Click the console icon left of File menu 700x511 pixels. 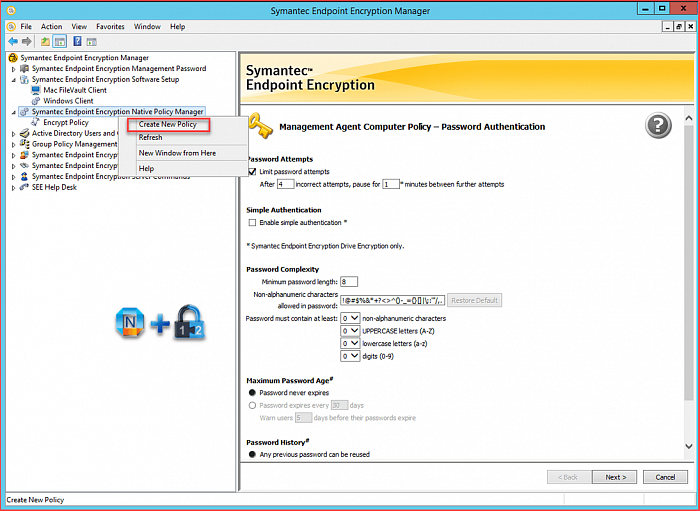[12, 27]
